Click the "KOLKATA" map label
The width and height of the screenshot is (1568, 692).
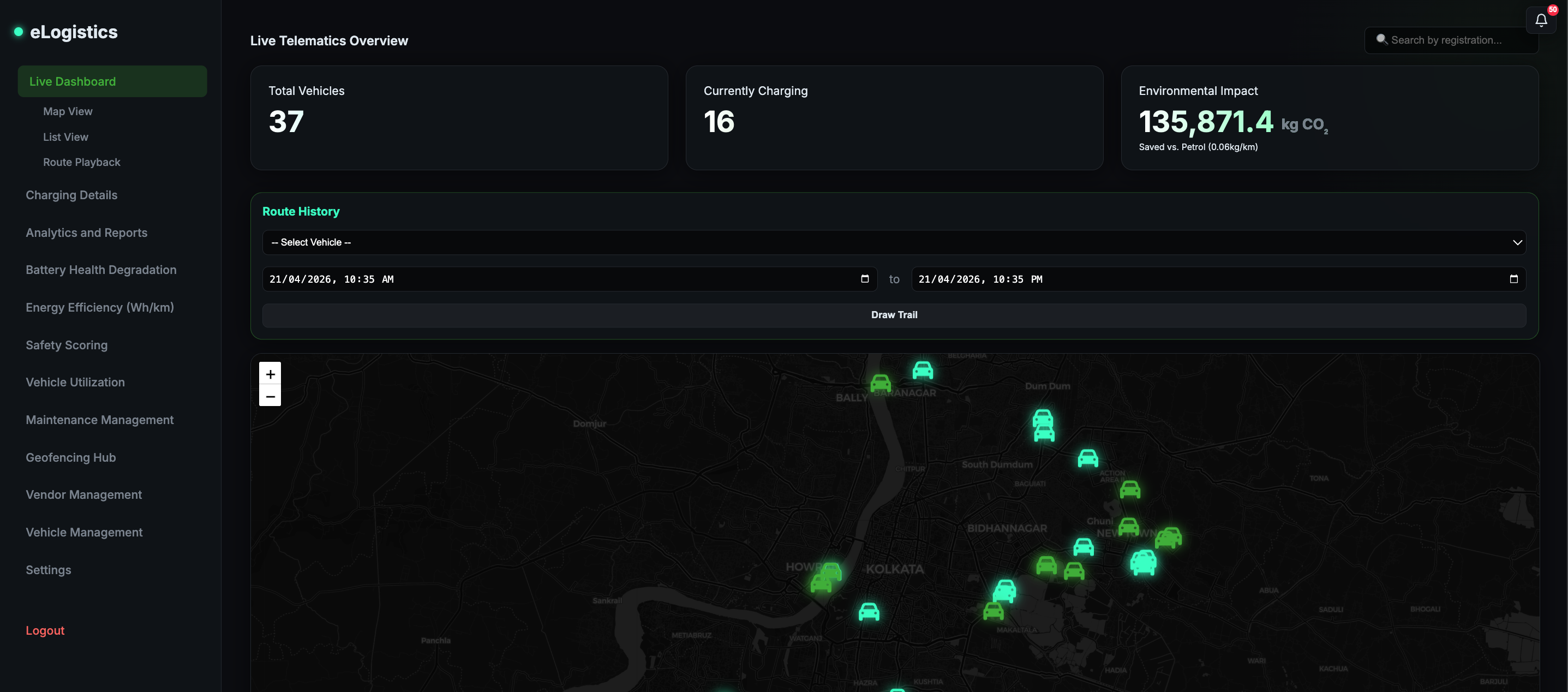click(x=894, y=569)
